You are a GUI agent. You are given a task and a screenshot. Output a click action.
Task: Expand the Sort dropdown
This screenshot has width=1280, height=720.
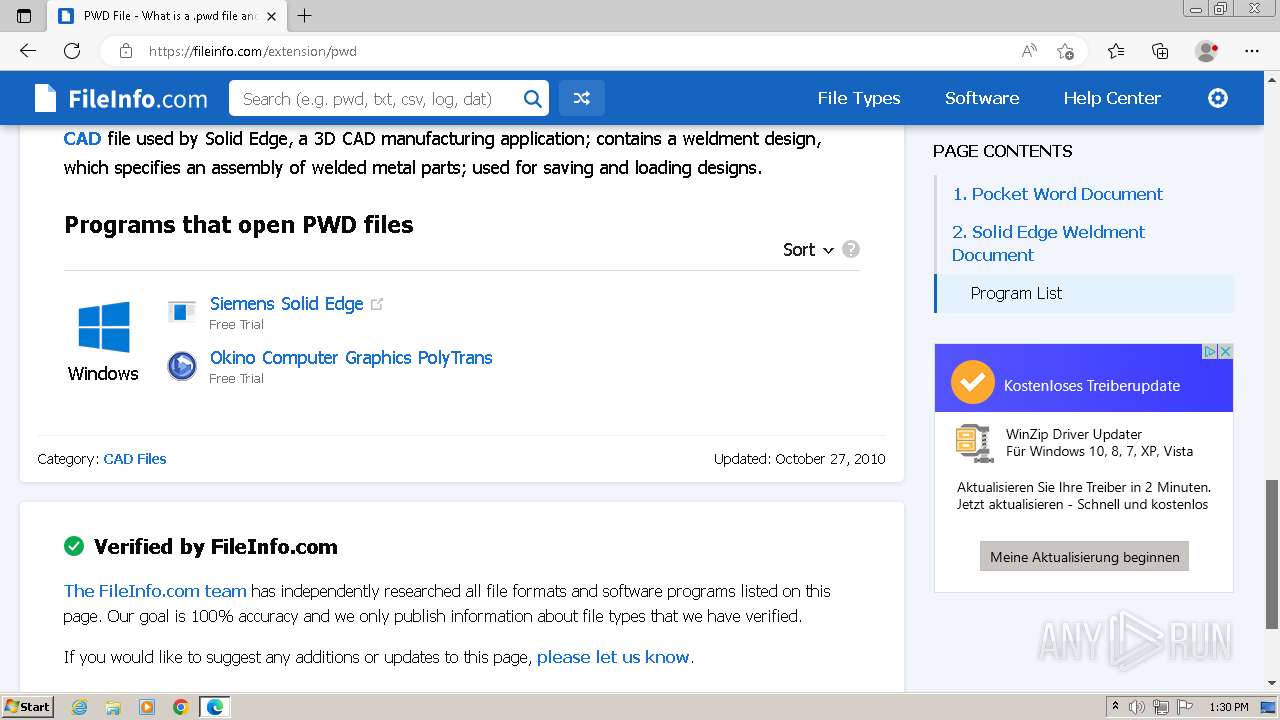coord(808,250)
